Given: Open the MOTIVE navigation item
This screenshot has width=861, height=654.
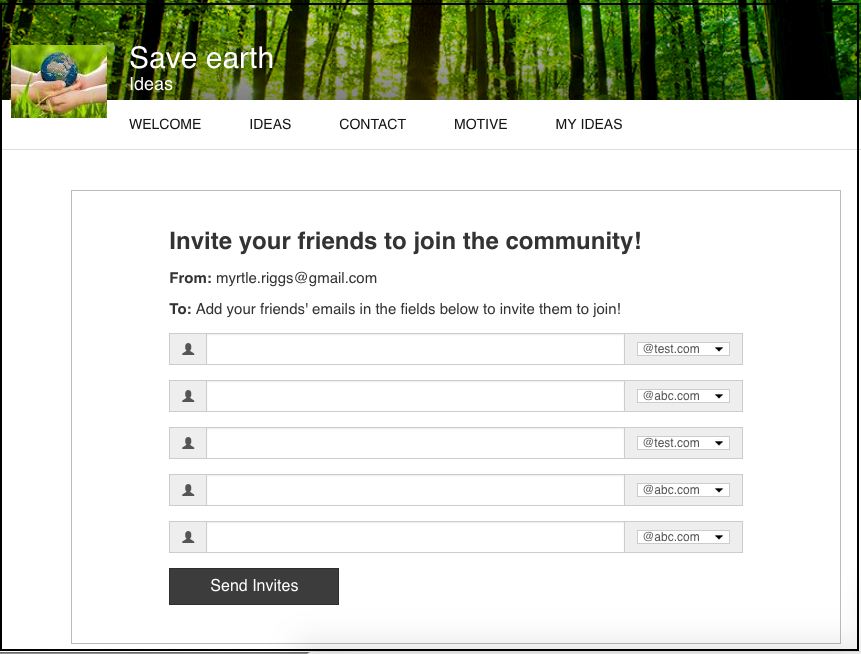Looking at the screenshot, I should click(x=480, y=124).
